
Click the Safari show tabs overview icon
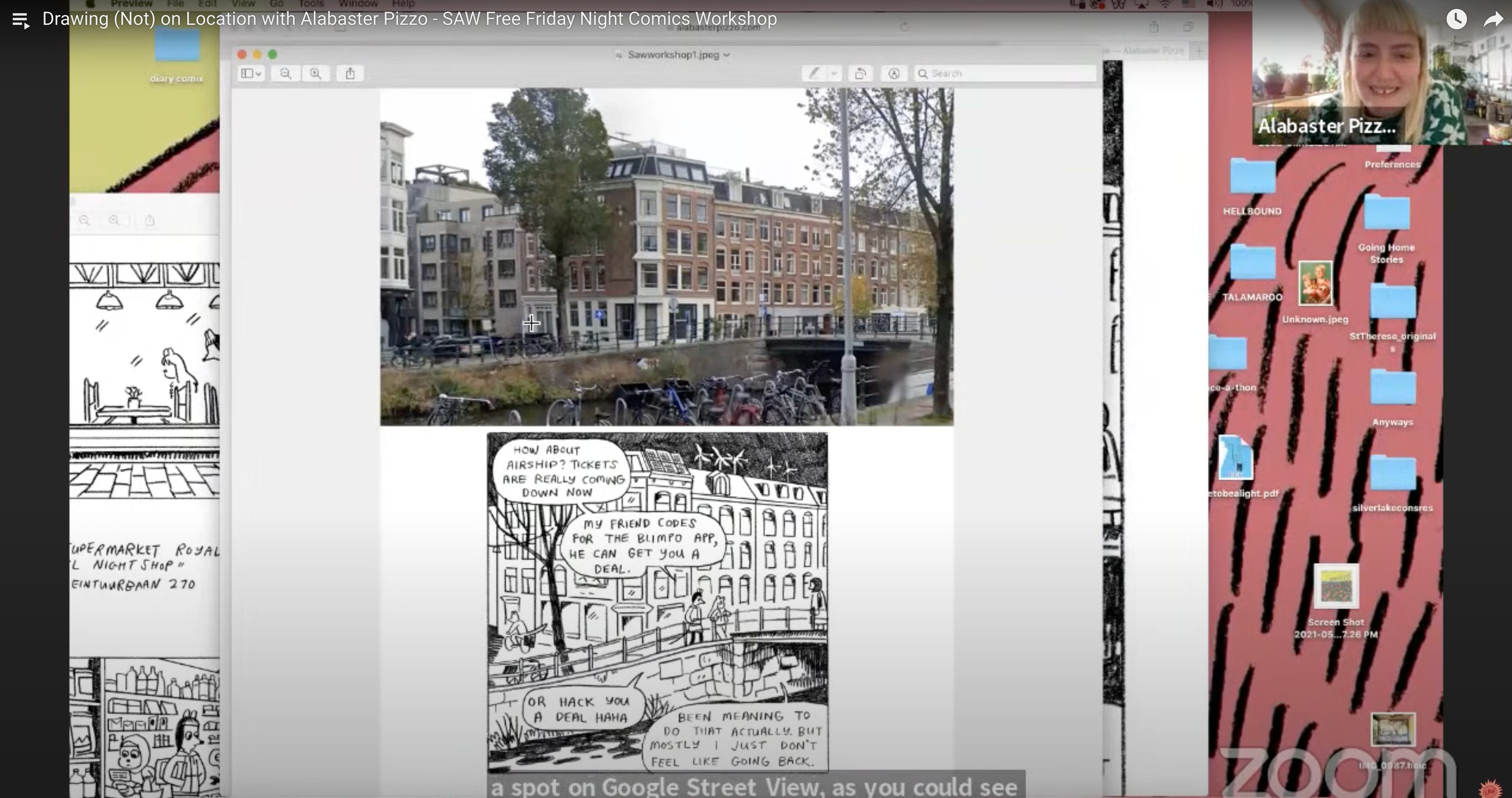tap(1188, 27)
